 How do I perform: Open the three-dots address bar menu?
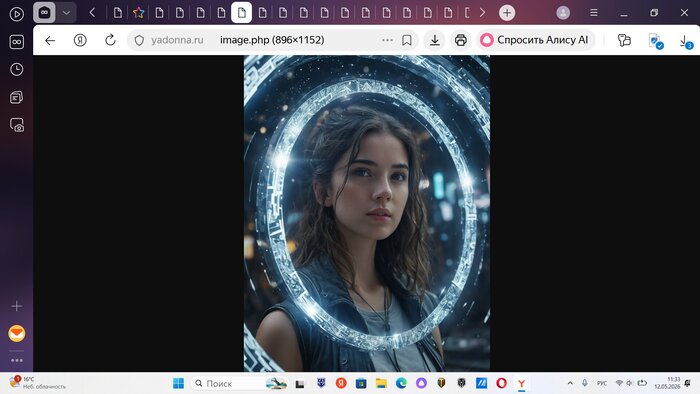[x=388, y=40]
